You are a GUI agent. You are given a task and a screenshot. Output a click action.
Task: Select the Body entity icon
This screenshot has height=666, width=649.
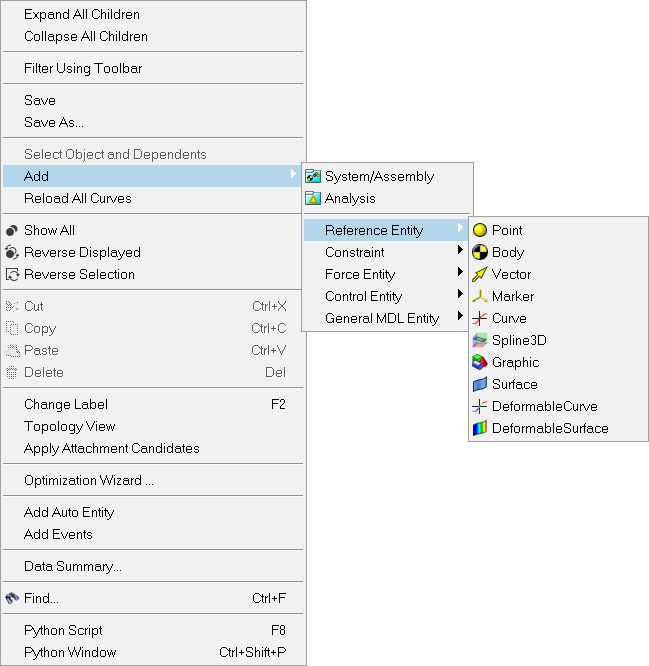480,252
